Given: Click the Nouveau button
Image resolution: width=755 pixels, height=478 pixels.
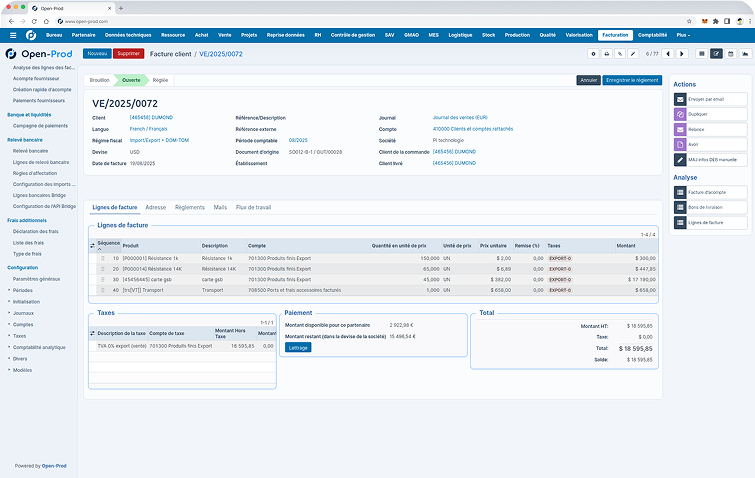Looking at the screenshot, I should [x=97, y=53].
